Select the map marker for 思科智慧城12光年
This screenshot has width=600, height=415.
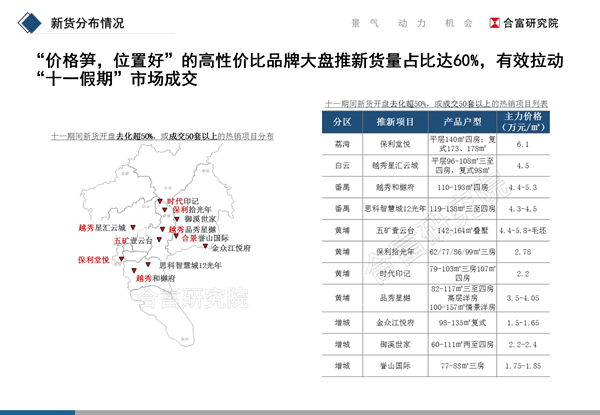pyautogui.click(x=148, y=264)
